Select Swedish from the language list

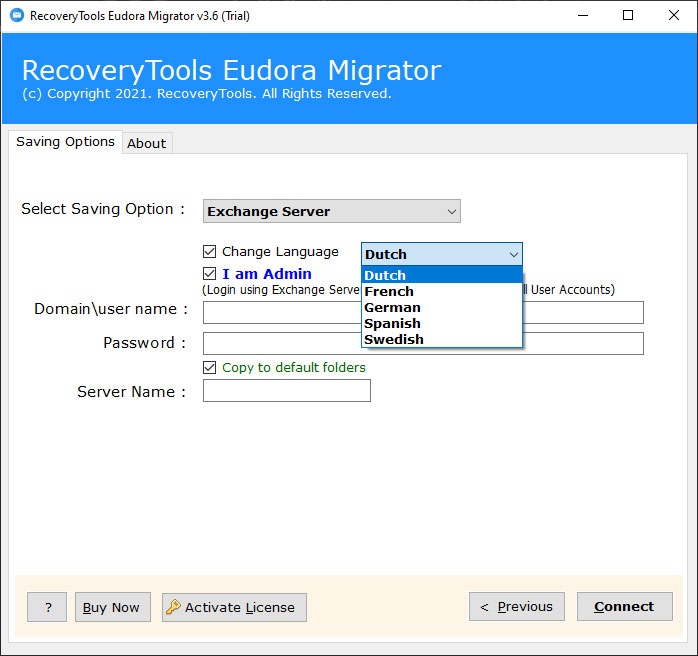[442, 339]
